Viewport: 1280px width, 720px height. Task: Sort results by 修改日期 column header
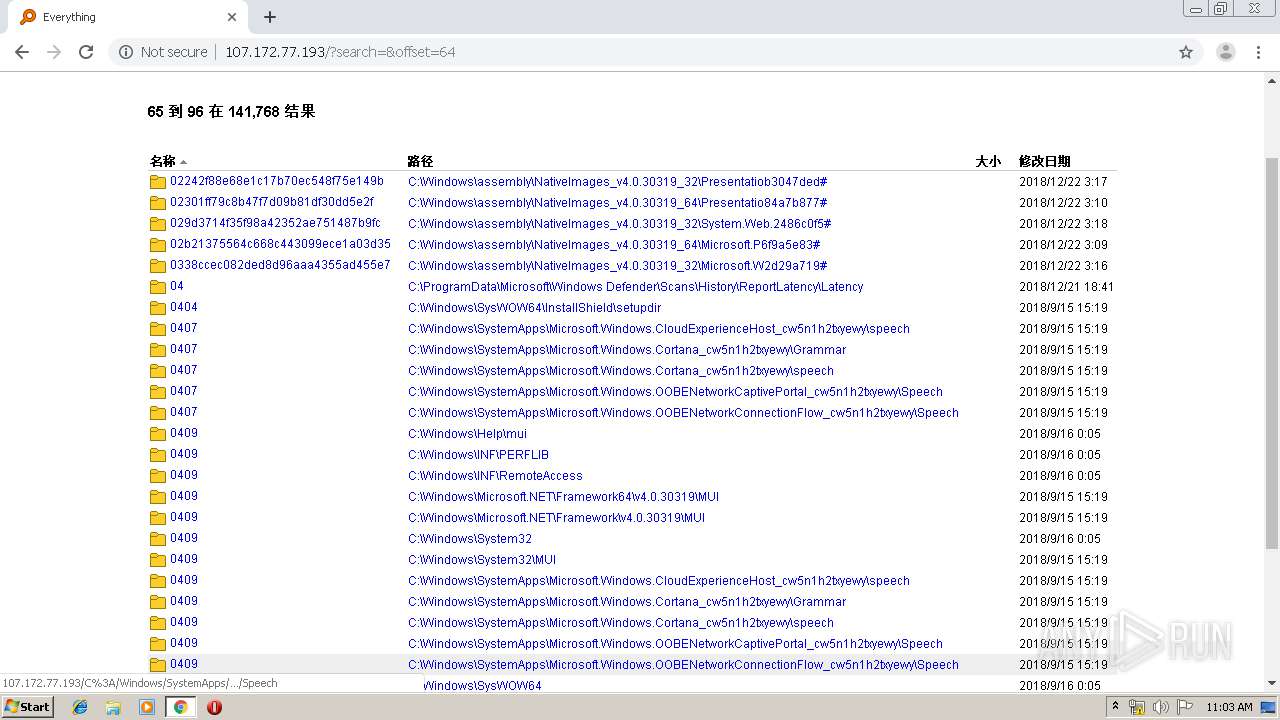click(1044, 161)
